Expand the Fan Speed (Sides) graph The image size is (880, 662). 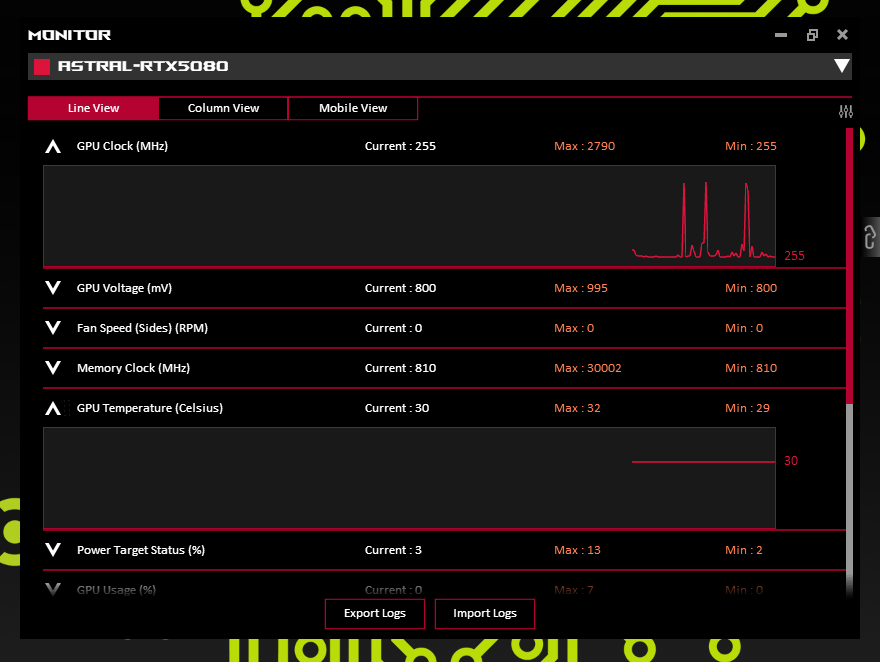[x=53, y=328]
